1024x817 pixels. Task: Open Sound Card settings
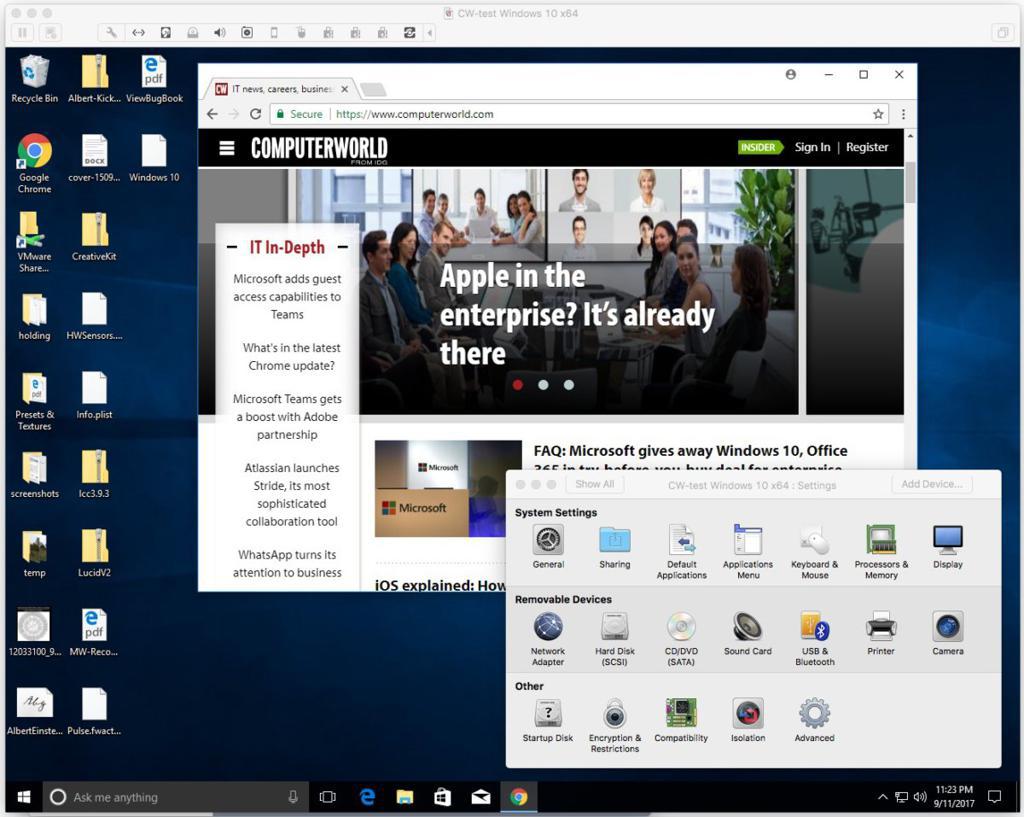[x=748, y=634]
